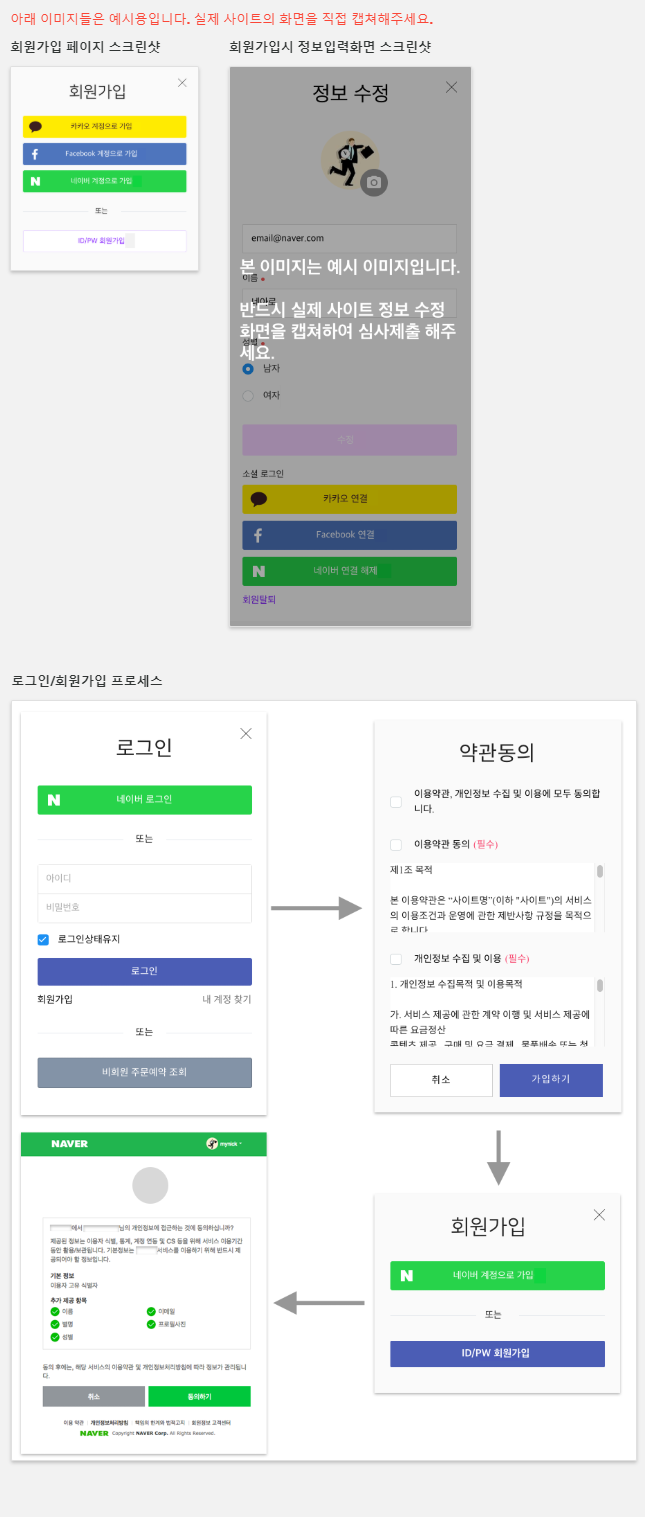Image resolution: width=645 pixels, height=1517 pixels.
Task: Click the Naver N icon on 네이버 로그인
Action: click(x=54, y=800)
